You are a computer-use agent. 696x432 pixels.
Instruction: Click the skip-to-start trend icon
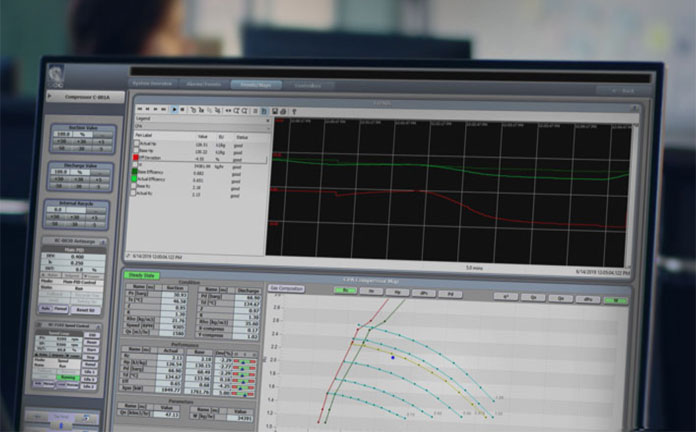140,109
